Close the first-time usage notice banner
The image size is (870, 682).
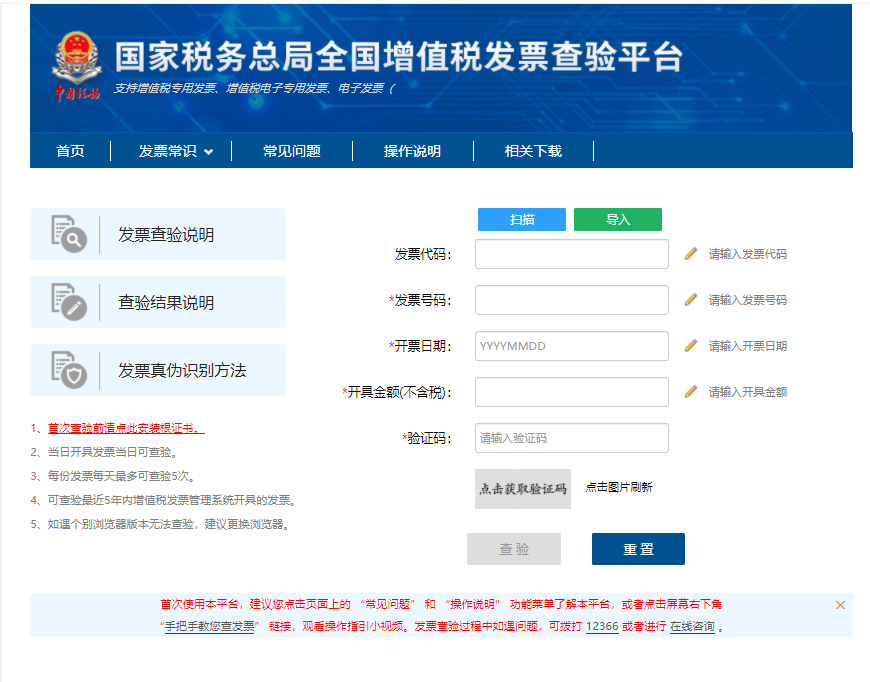(x=840, y=605)
